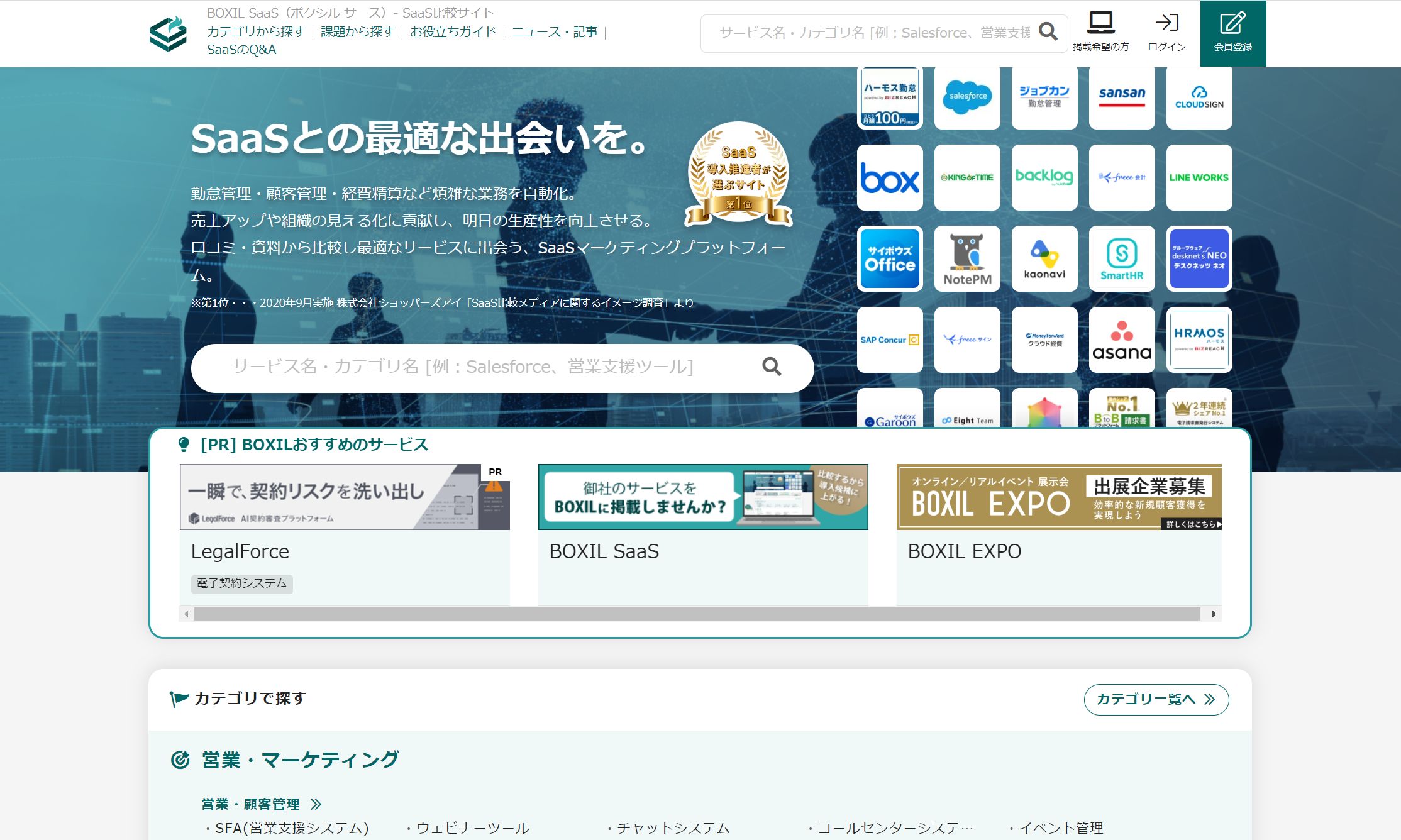The image size is (1401, 840).
Task: Open the コールセンターシステム link
Action: pos(895,828)
